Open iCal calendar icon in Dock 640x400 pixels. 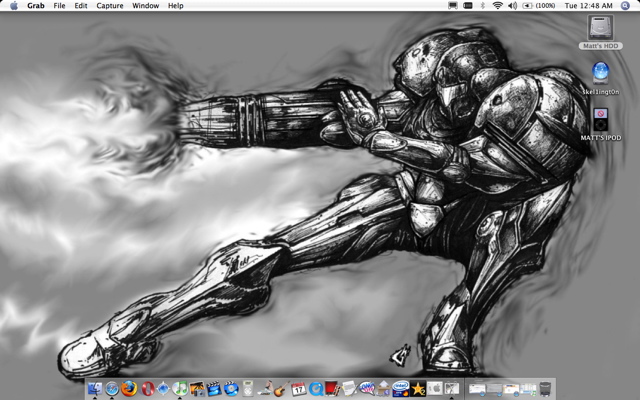coord(298,388)
